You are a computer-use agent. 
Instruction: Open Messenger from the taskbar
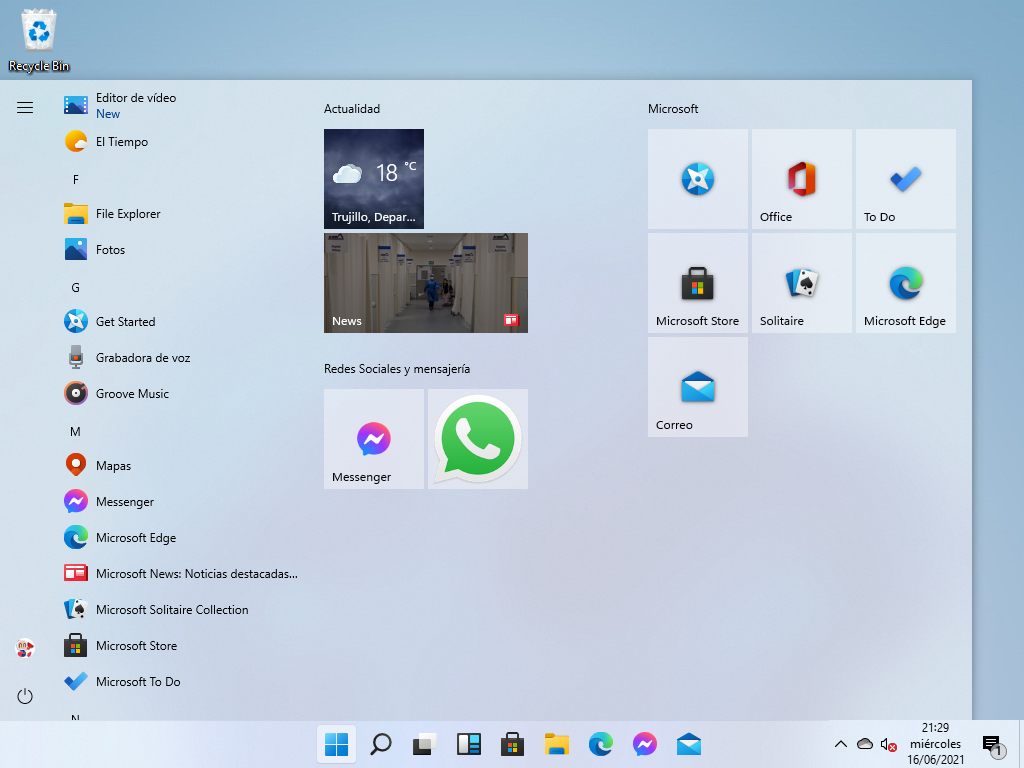645,744
